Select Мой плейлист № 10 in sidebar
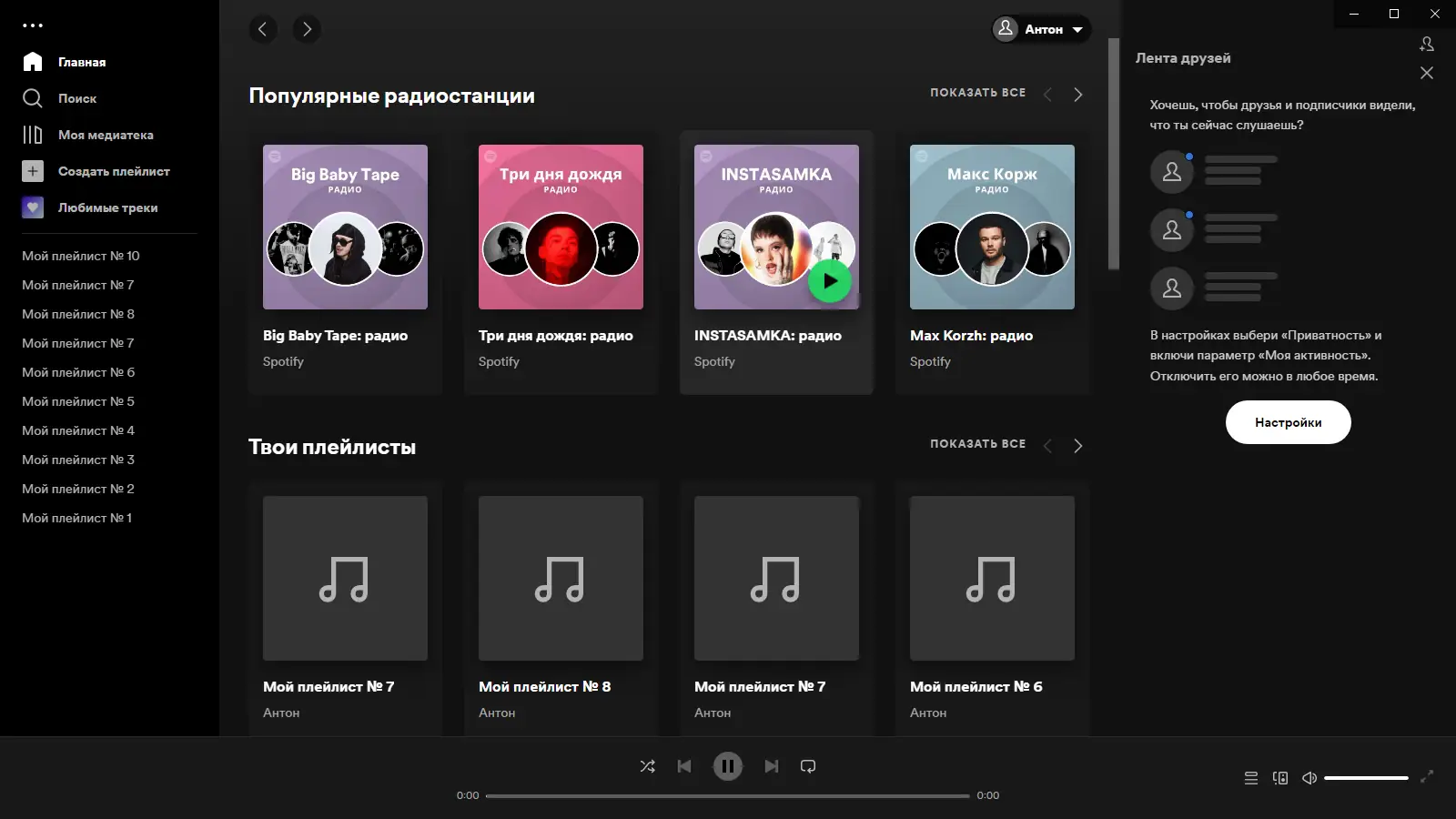The image size is (1456, 819). click(x=81, y=256)
